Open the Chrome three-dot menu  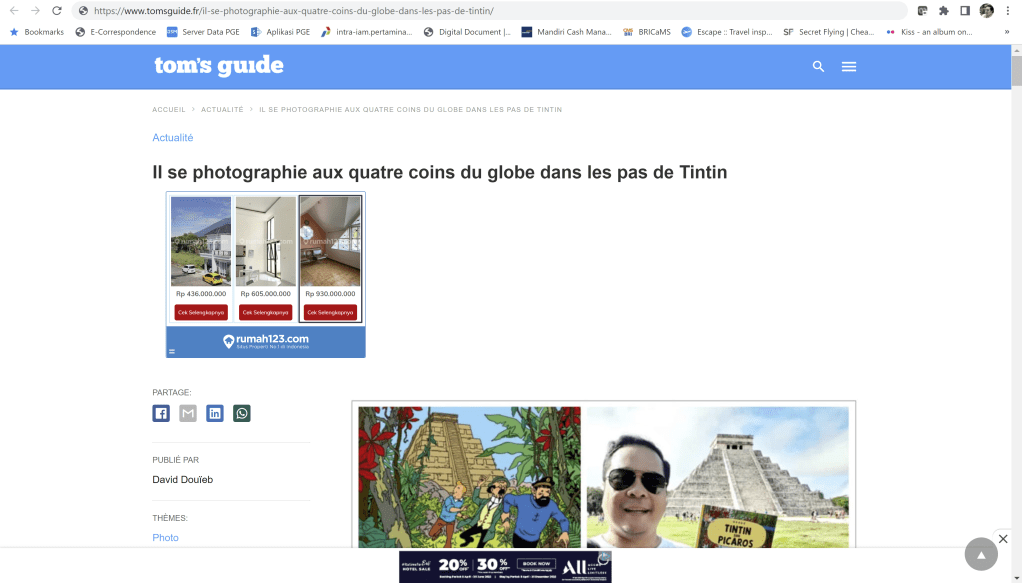coord(1009,11)
